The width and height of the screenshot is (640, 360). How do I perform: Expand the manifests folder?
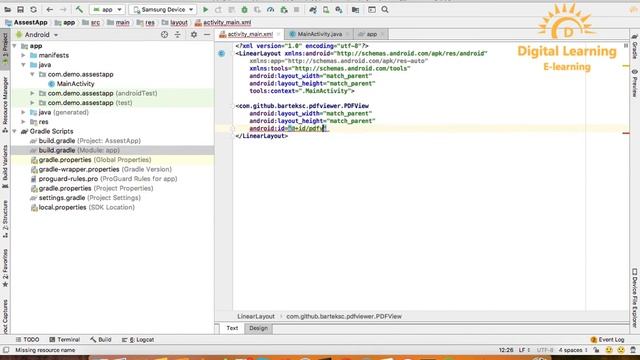click(x=24, y=55)
